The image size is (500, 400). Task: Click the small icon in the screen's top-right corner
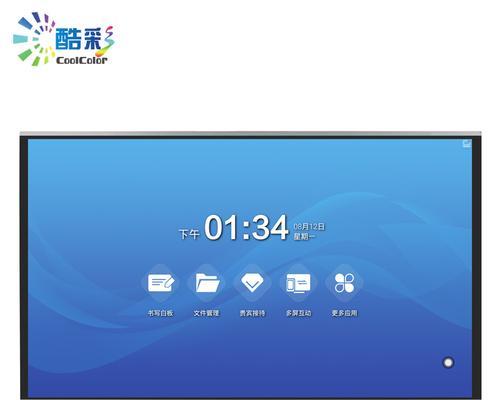pos(467,144)
